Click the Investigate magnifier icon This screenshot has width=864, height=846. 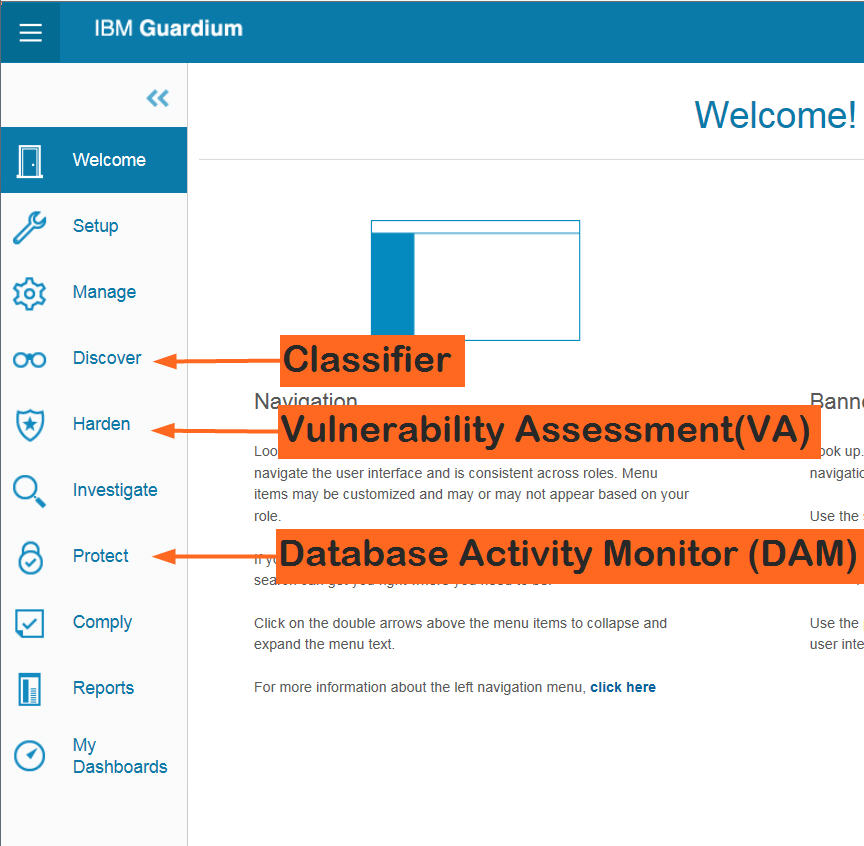click(30, 491)
